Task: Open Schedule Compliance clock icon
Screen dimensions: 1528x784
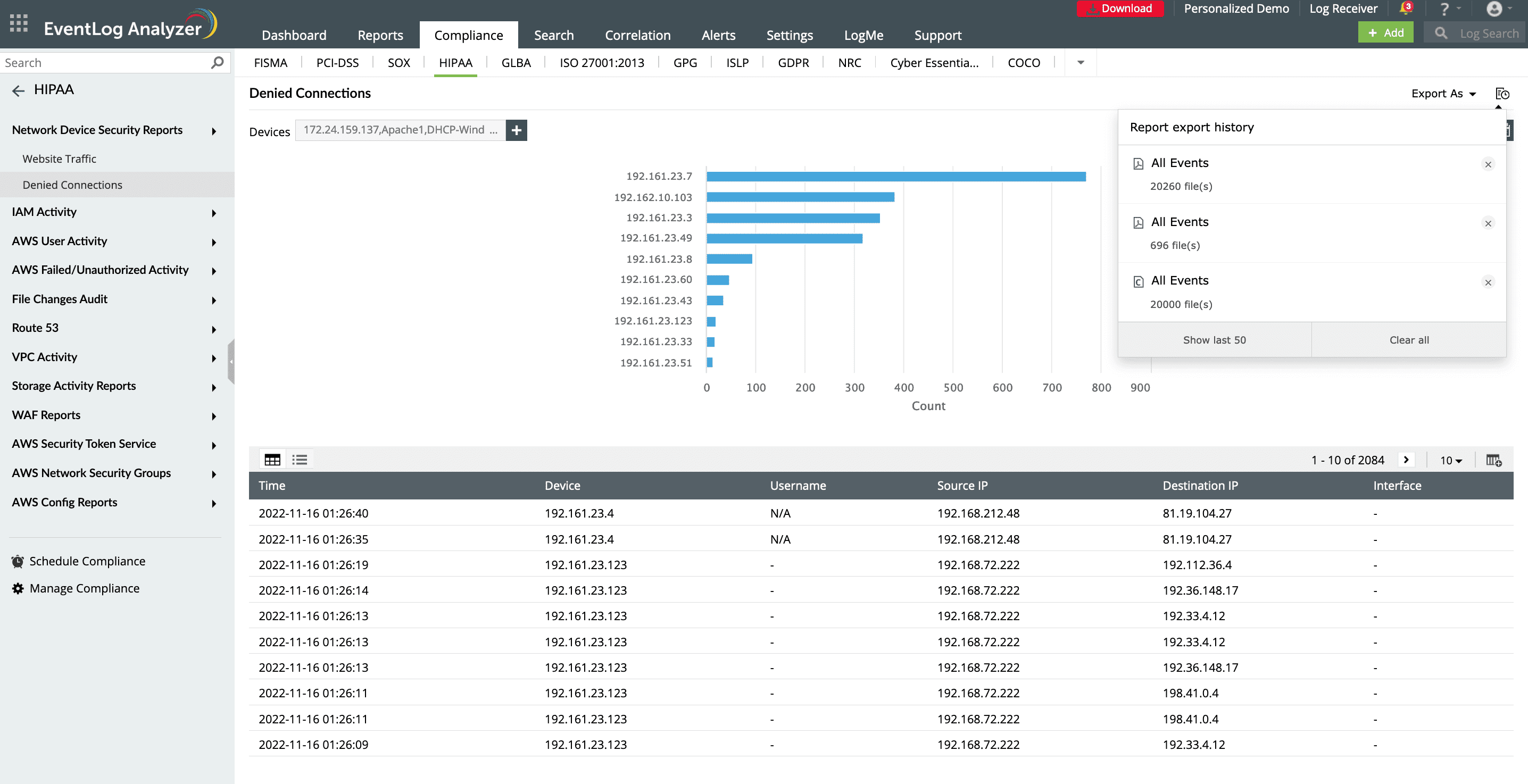Action: tap(18, 561)
